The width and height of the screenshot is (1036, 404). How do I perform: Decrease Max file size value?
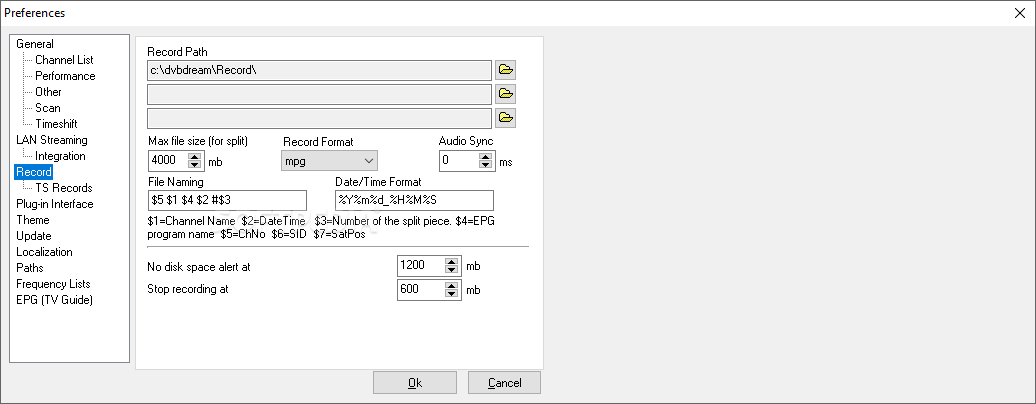[x=194, y=165]
